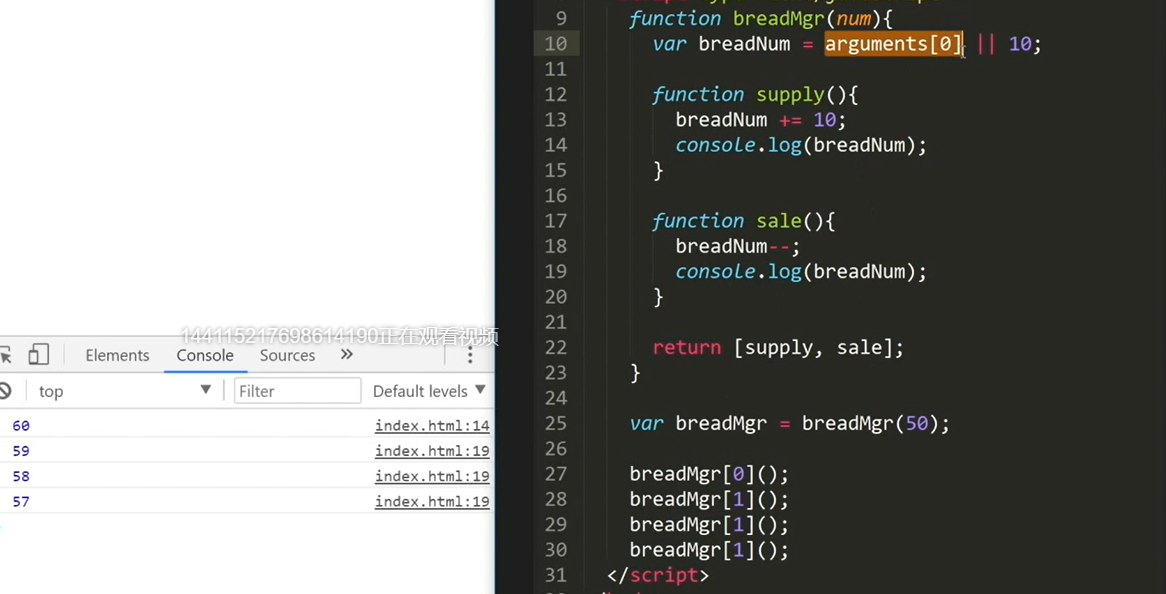The image size is (1166, 594).
Task: Click console.log(breadNum) on line 19
Action: pyautogui.click(x=801, y=271)
